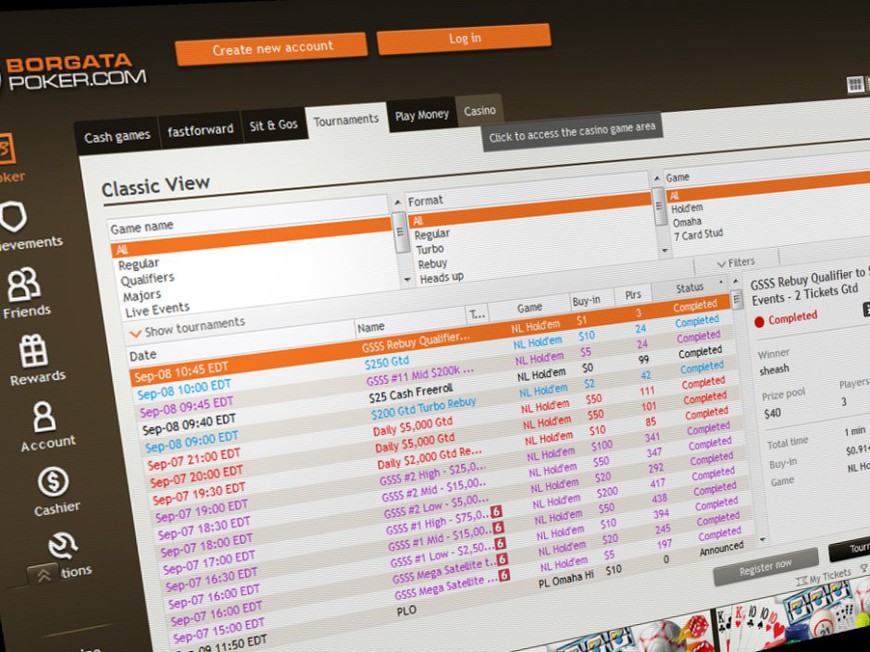Open the Friends sidebar icon
Screen dimensions: 870x652
(x=23, y=284)
